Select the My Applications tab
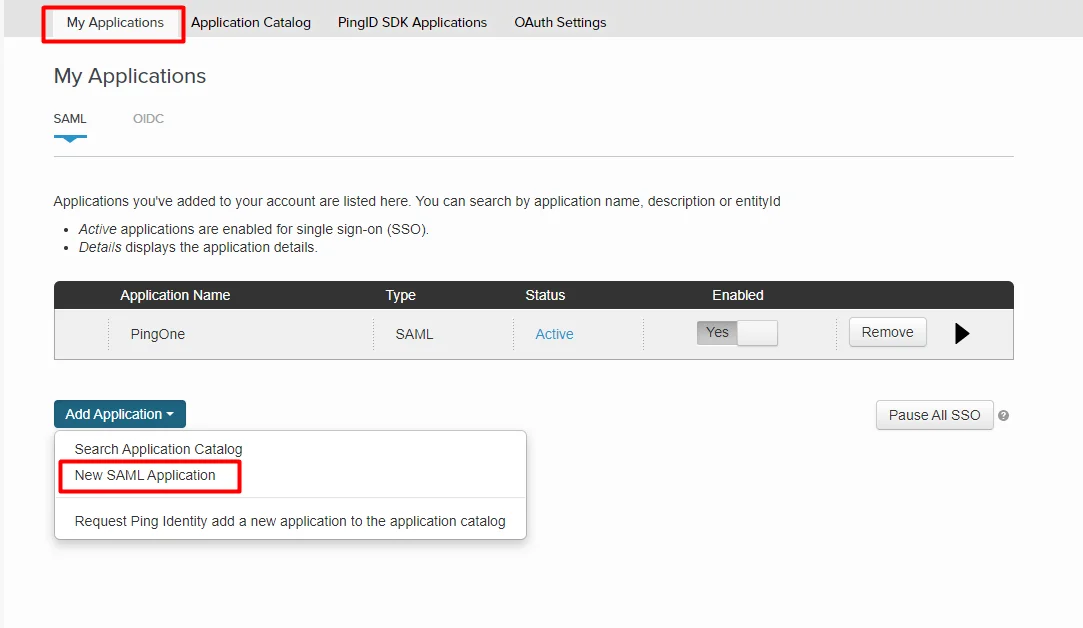This screenshot has width=1083, height=628. coord(113,21)
